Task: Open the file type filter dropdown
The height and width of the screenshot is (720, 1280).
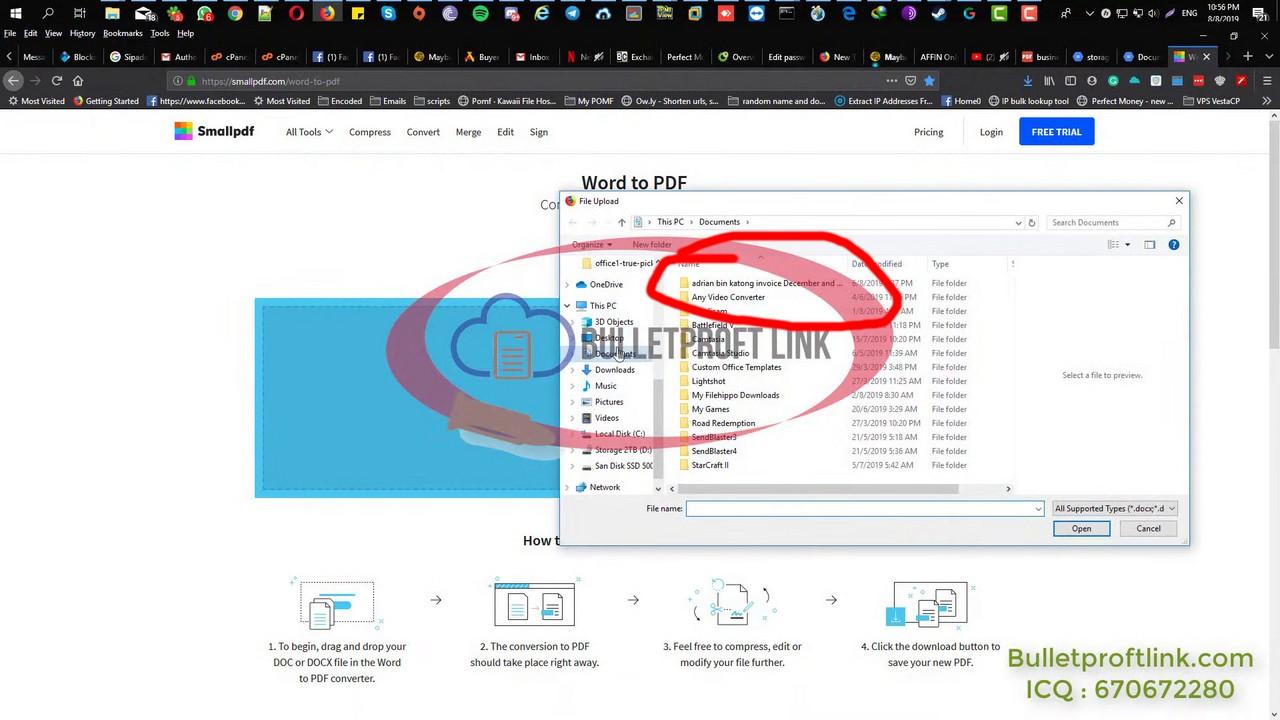Action: click(x=1114, y=508)
